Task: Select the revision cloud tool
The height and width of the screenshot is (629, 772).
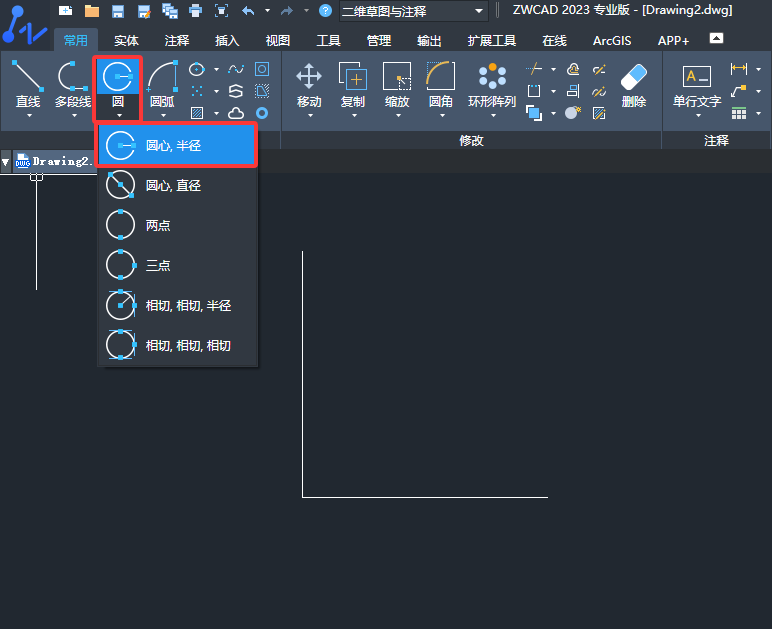Action: 236,113
